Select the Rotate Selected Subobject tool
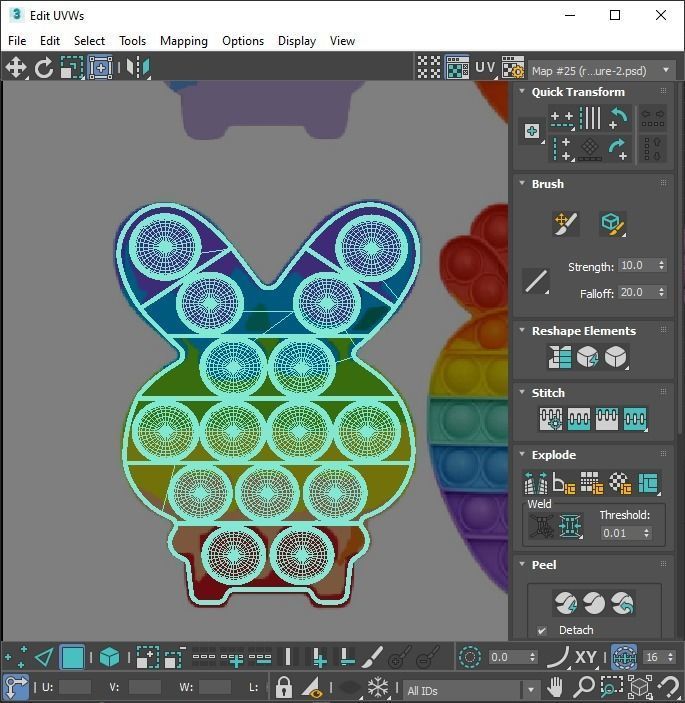The height and width of the screenshot is (703, 685). pyautogui.click(x=43, y=68)
